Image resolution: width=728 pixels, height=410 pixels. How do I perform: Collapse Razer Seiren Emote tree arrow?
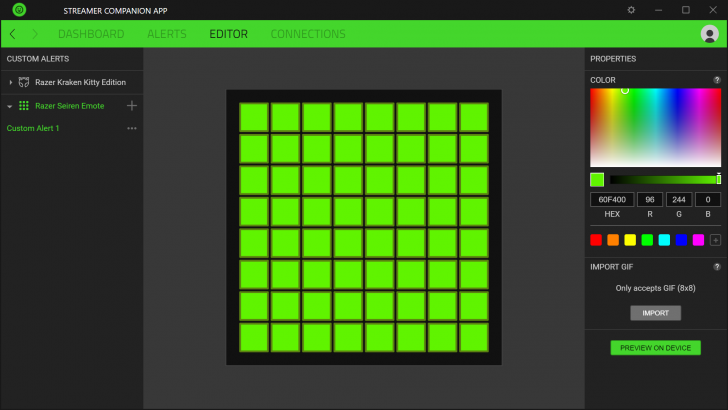point(10,106)
